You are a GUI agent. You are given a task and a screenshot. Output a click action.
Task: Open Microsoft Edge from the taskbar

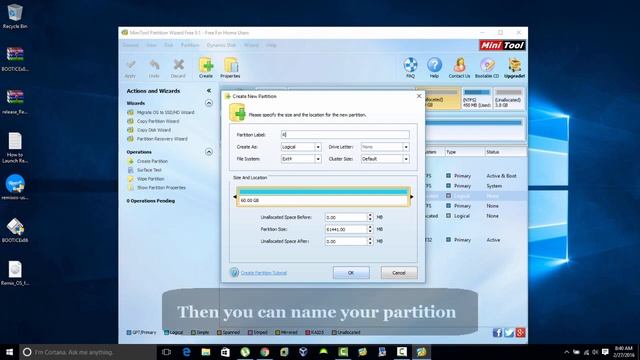pos(186,352)
